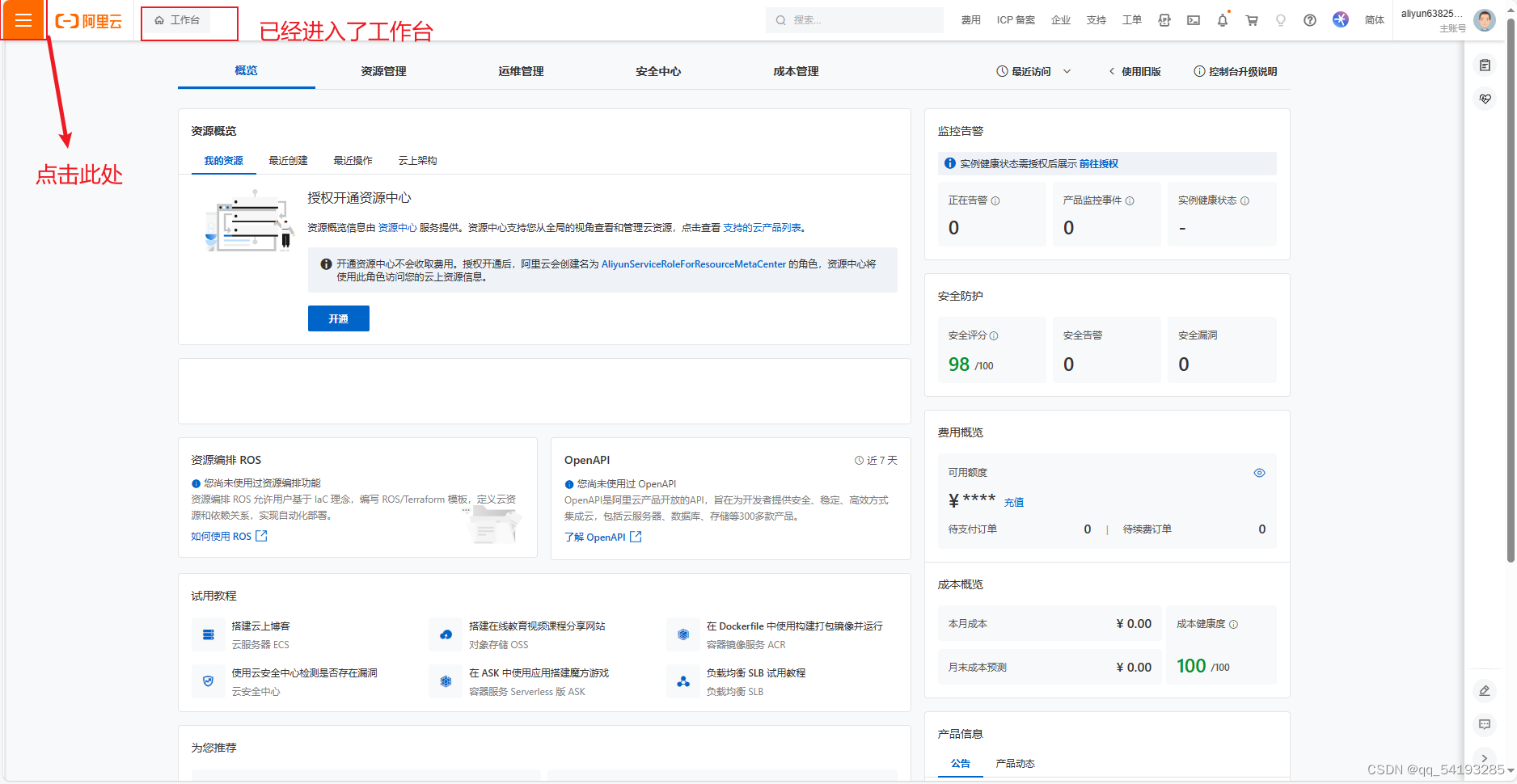Screen dimensions: 1517x784
Task: Open 在 Dockerfile 中使用构建打包镜像并运行 tutorial
Action: tap(794, 626)
